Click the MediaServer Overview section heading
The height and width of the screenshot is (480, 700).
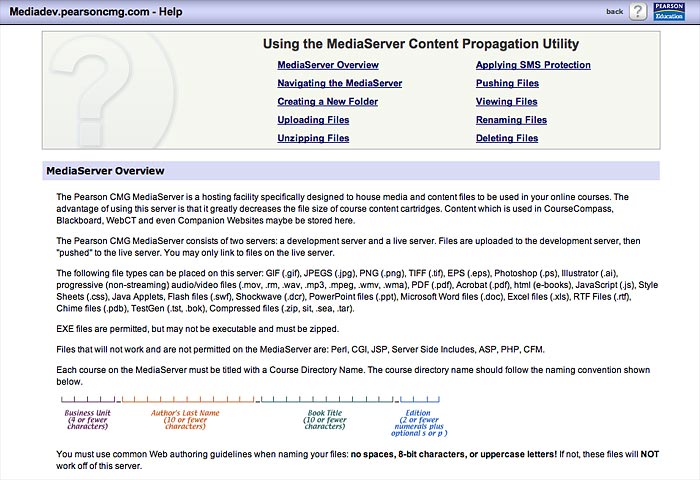tap(105, 171)
